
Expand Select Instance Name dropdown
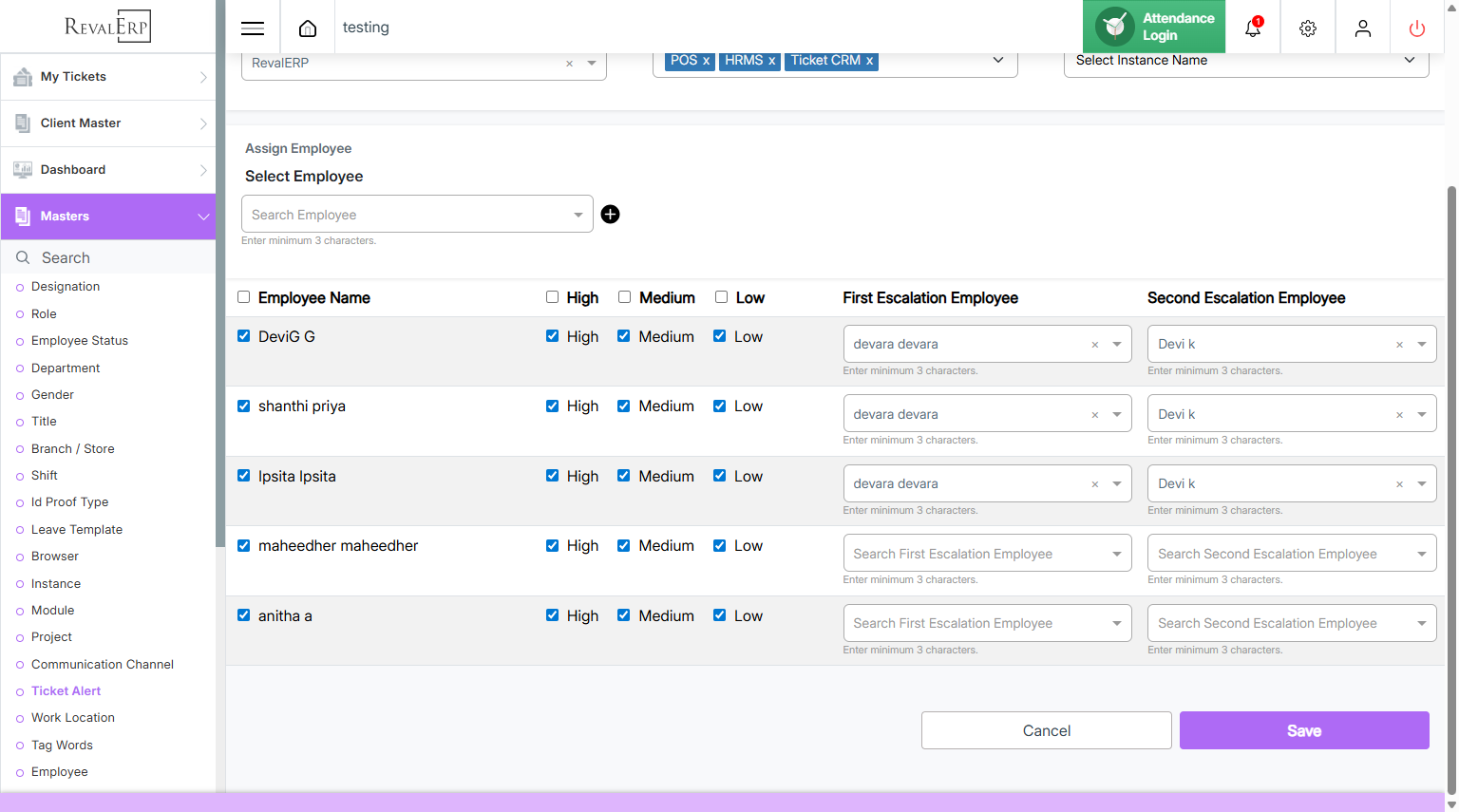[x=1245, y=61]
